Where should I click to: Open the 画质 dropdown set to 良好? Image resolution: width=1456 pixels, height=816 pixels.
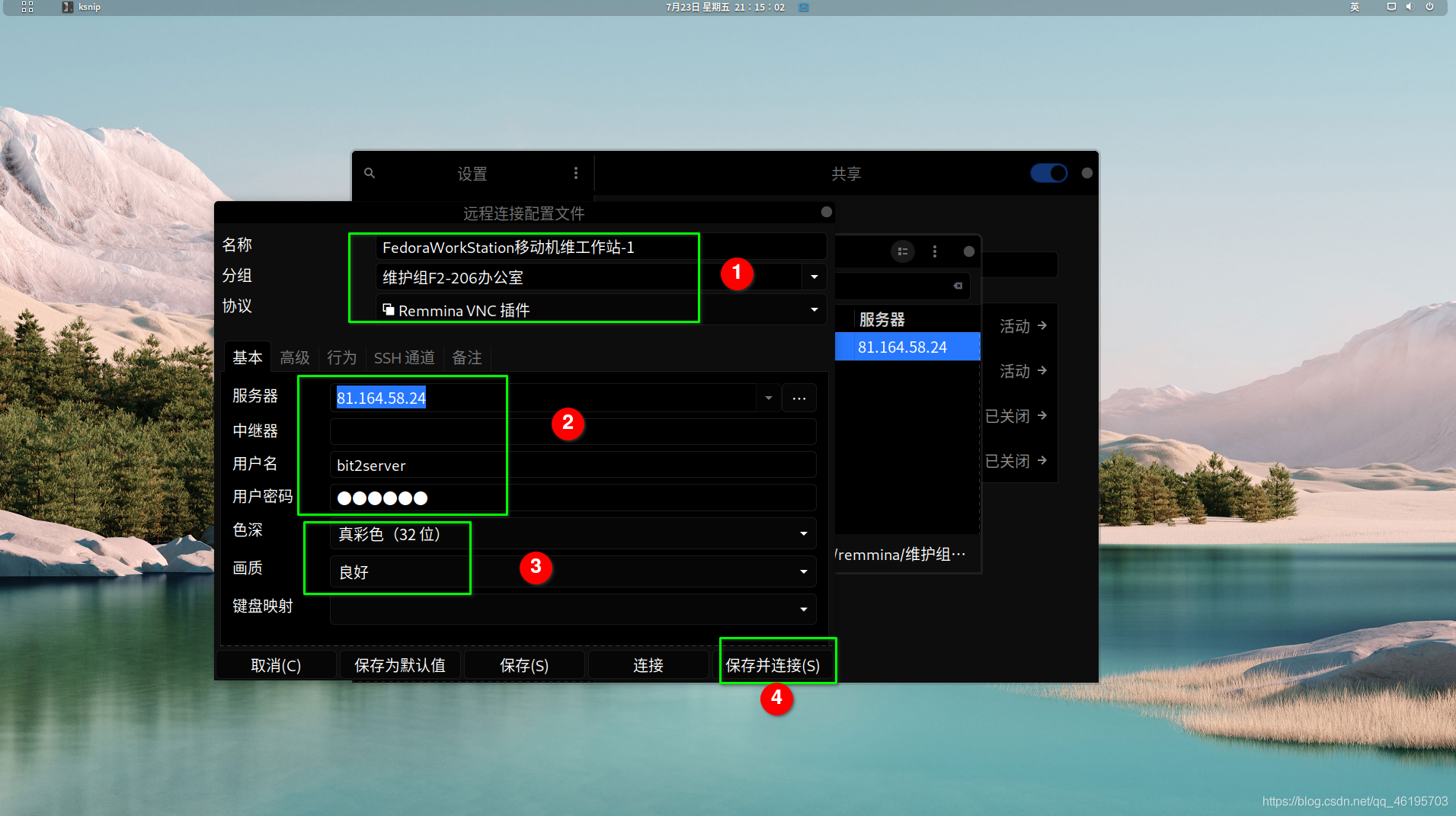(x=573, y=571)
